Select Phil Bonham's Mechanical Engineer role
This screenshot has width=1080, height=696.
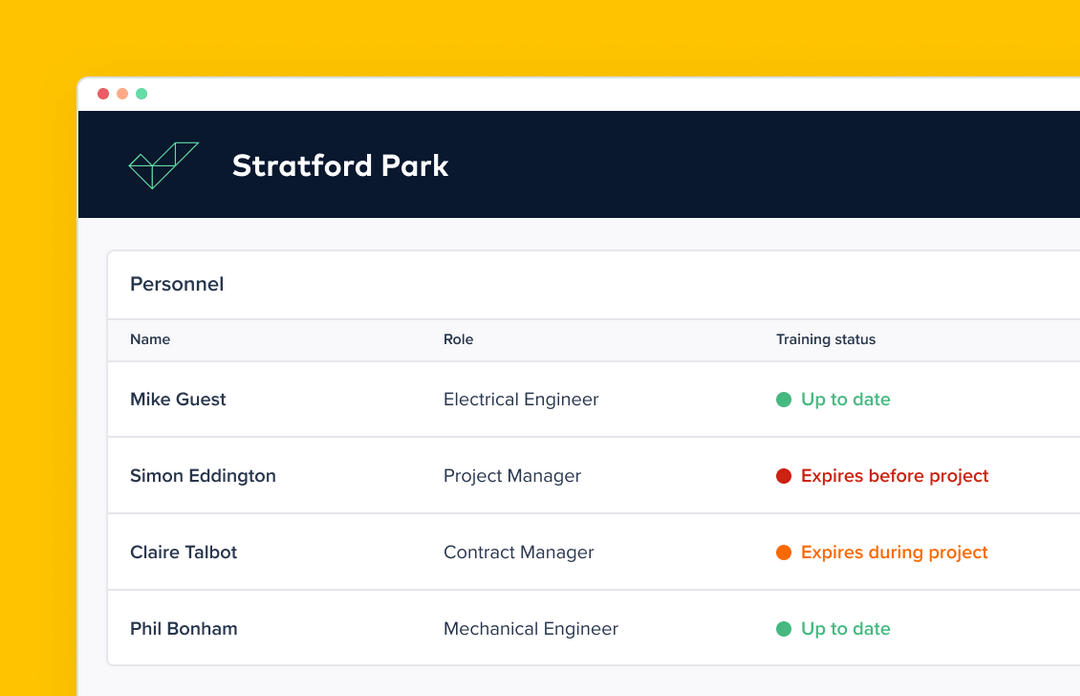pos(530,628)
